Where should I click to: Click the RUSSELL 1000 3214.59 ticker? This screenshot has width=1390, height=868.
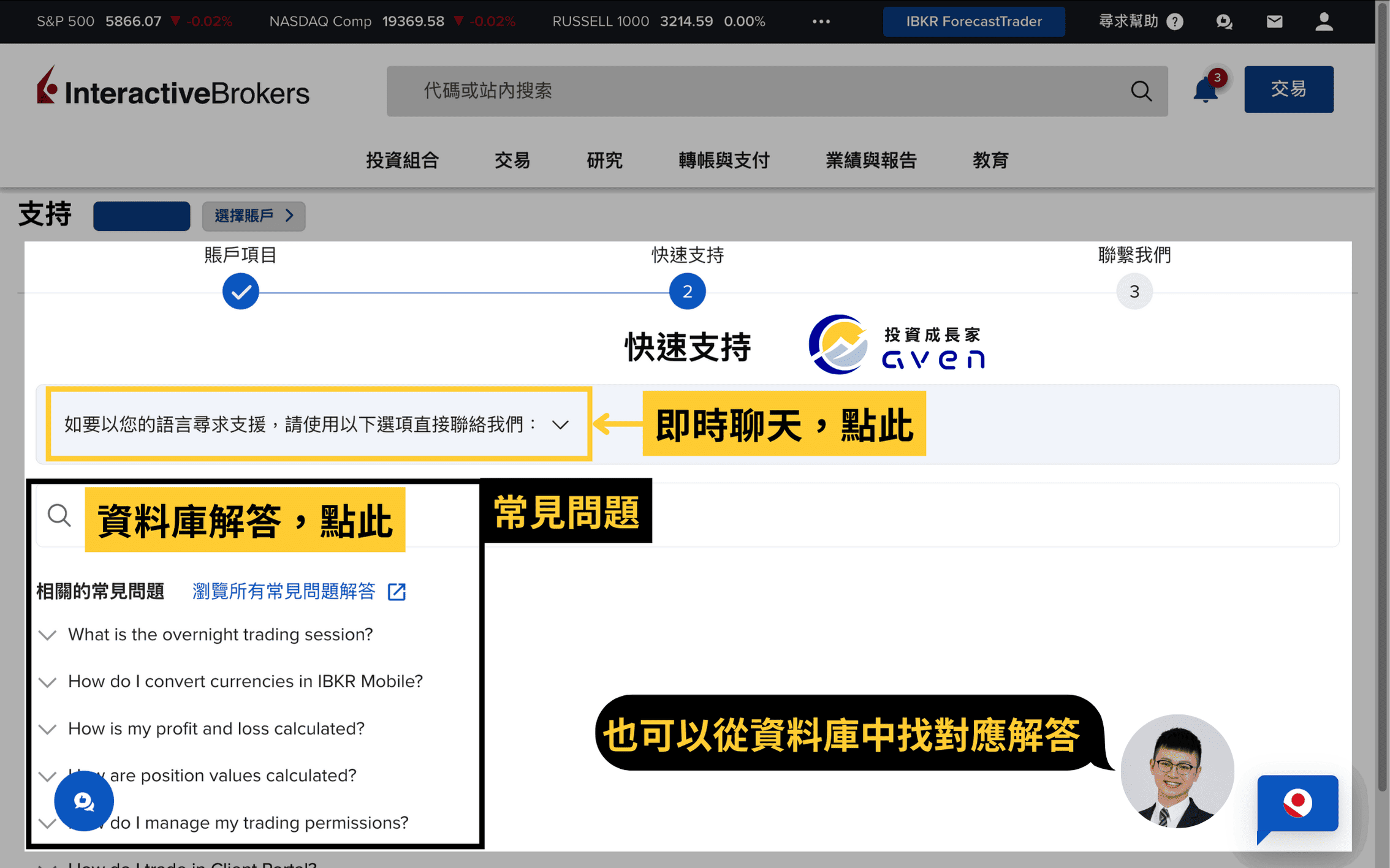659,21
